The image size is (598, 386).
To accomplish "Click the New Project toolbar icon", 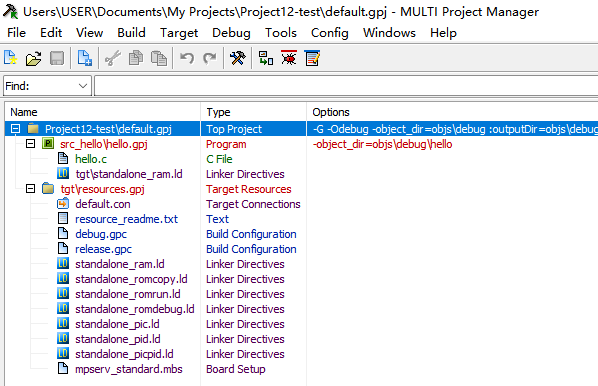I will [10, 58].
